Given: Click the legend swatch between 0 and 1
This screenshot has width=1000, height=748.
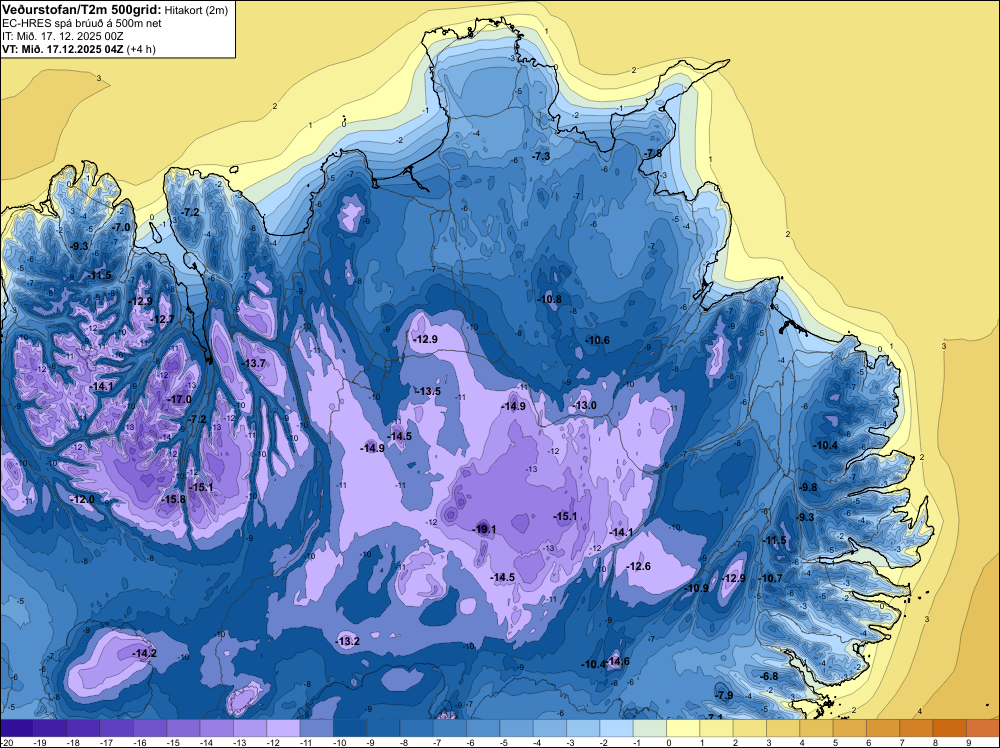Looking at the screenshot, I should (x=683, y=728).
